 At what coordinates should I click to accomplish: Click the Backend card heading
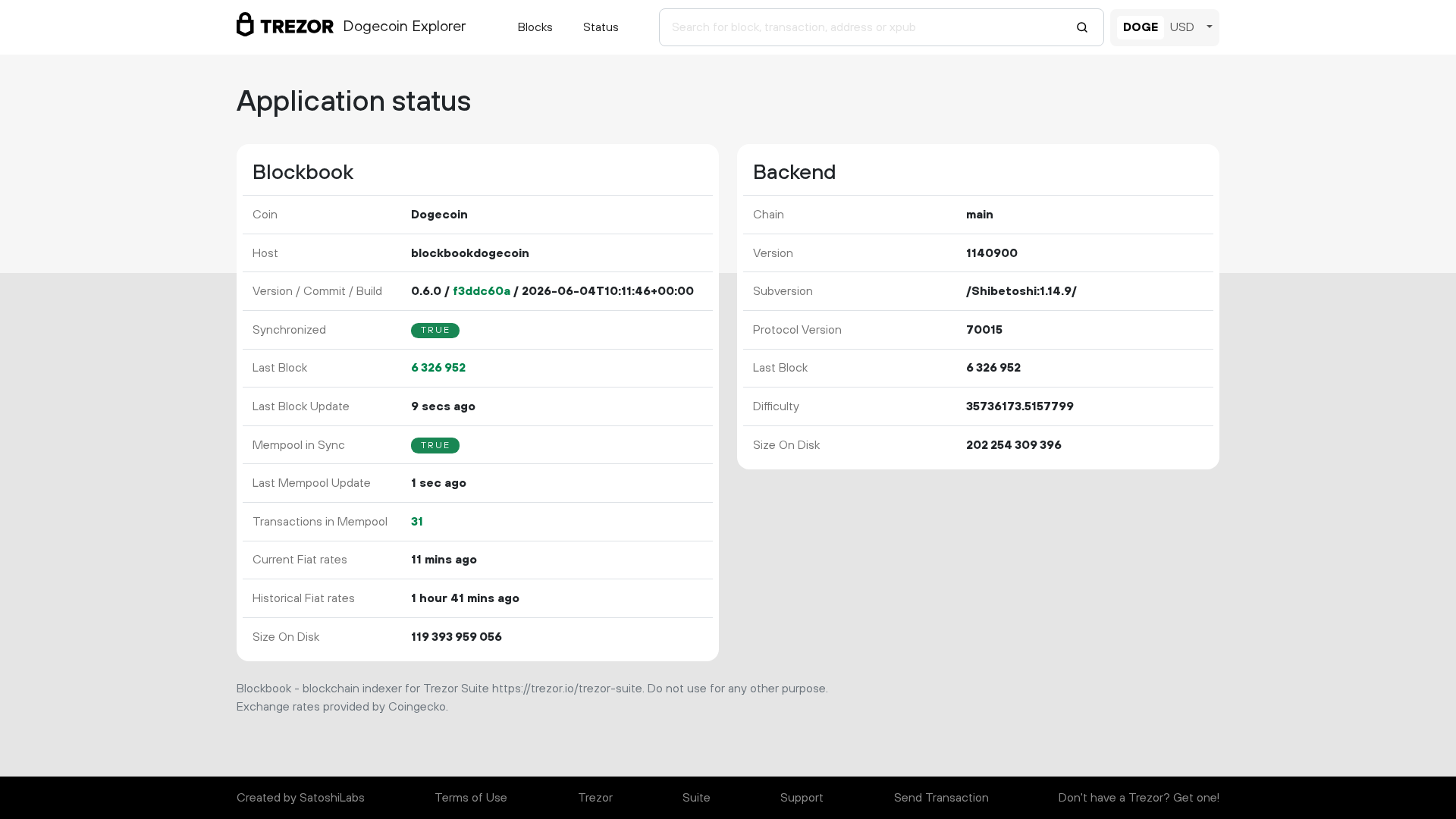coord(794,172)
